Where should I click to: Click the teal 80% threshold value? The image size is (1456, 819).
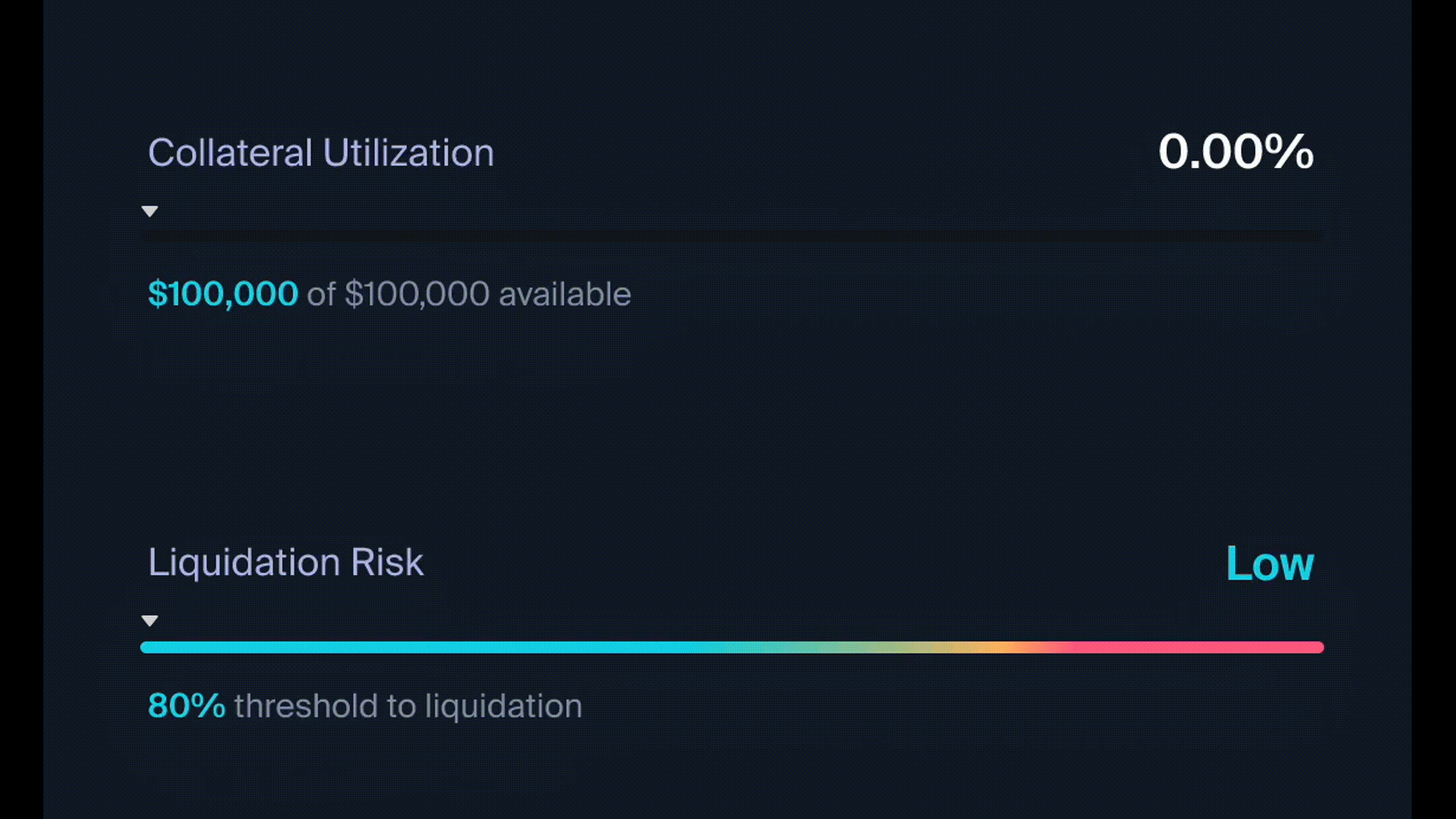click(x=187, y=706)
